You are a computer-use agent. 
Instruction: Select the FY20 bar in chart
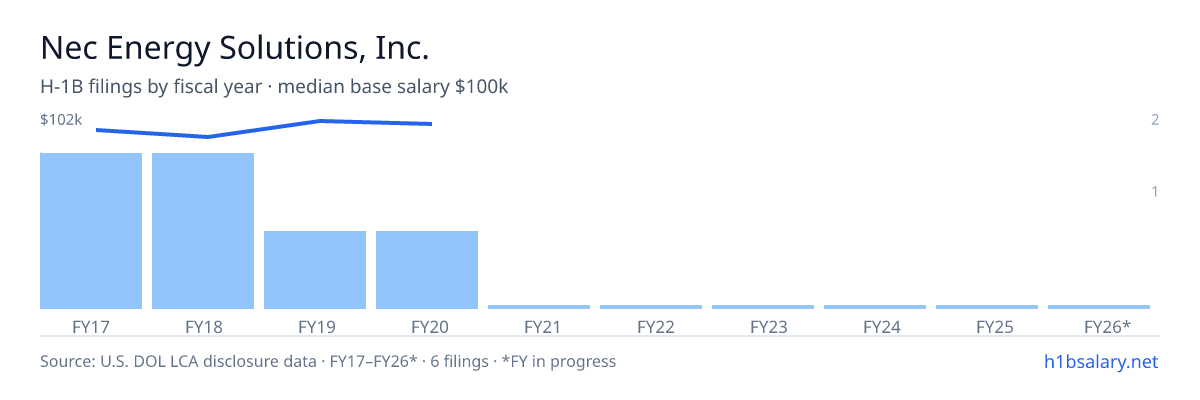point(427,270)
